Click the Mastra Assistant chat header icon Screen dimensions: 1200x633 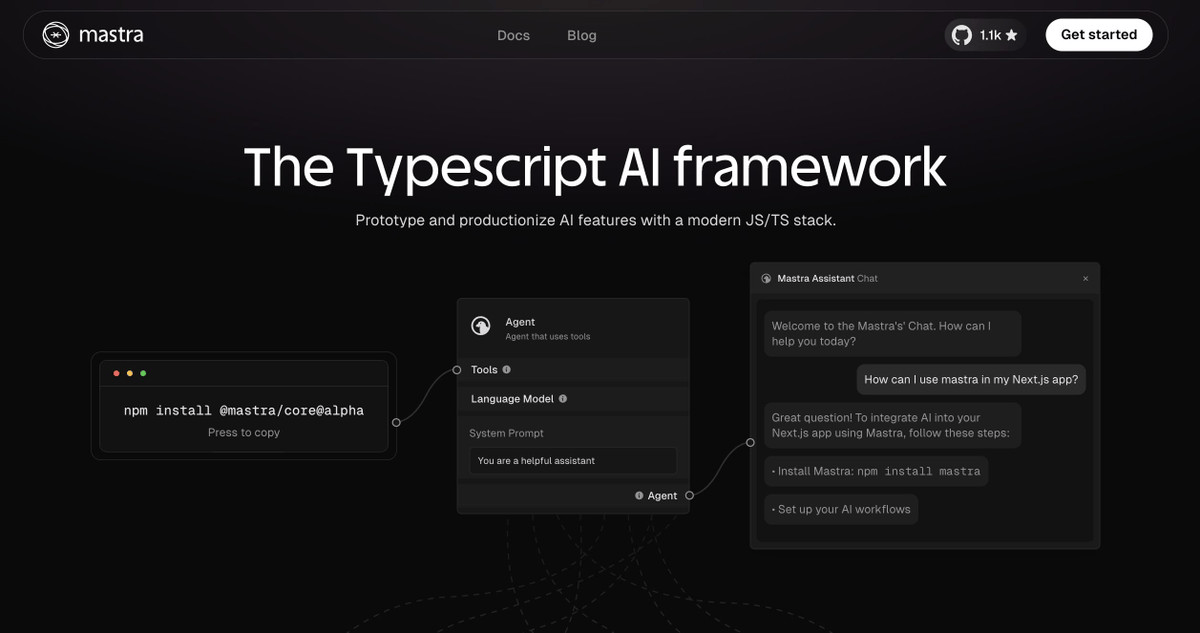[766, 278]
